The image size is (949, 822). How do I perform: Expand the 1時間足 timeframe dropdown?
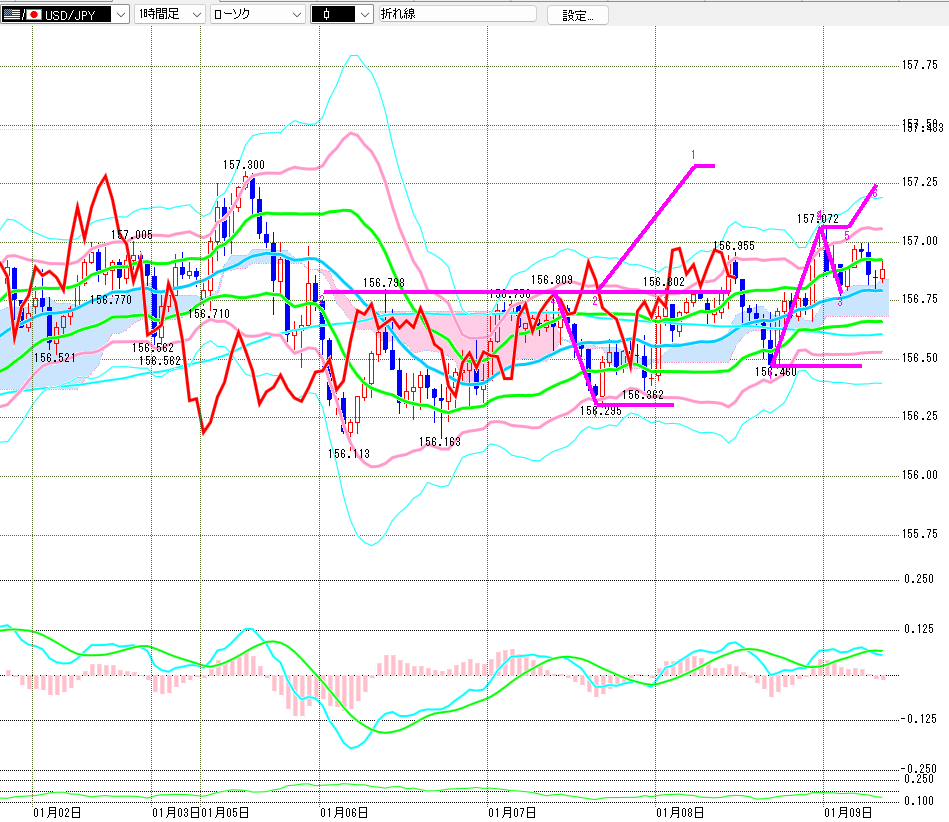(x=195, y=15)
